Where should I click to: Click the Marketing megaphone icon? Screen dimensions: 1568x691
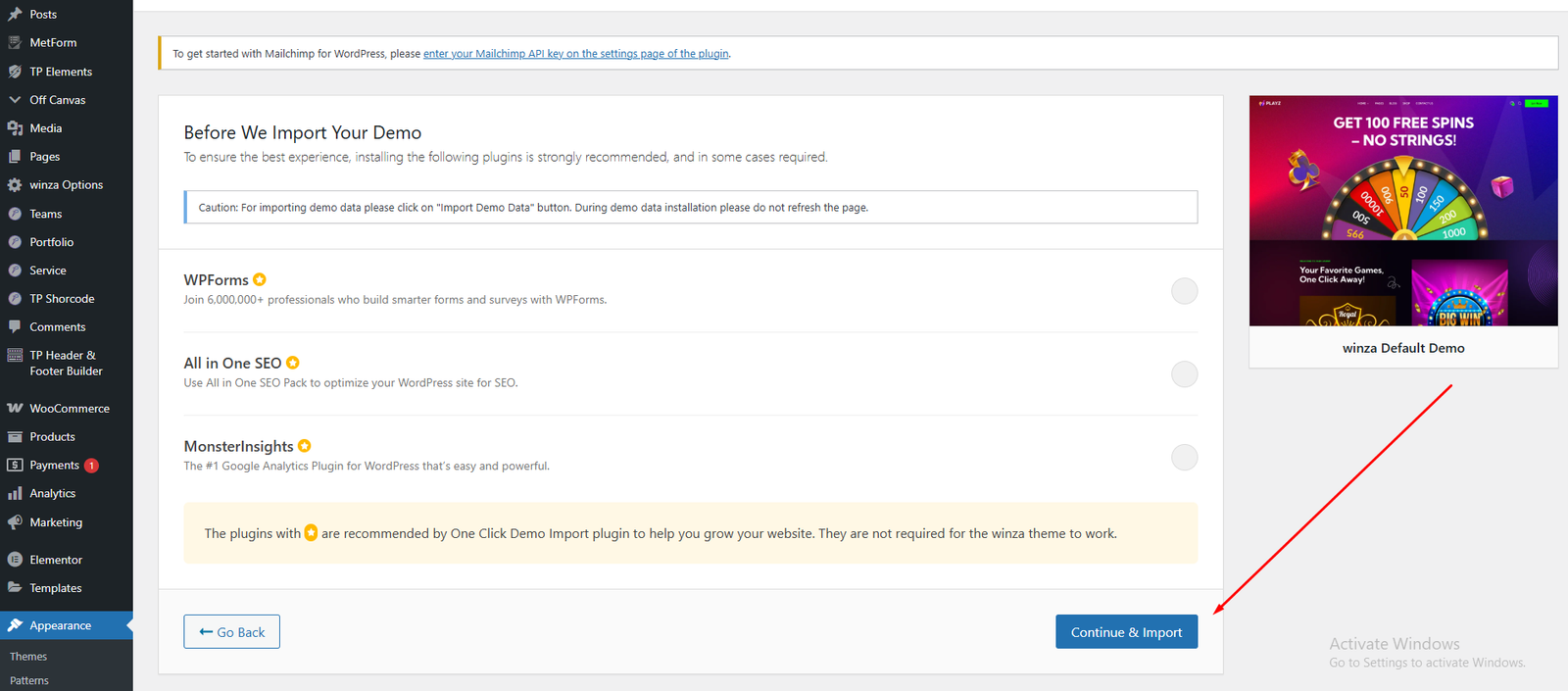15,522
